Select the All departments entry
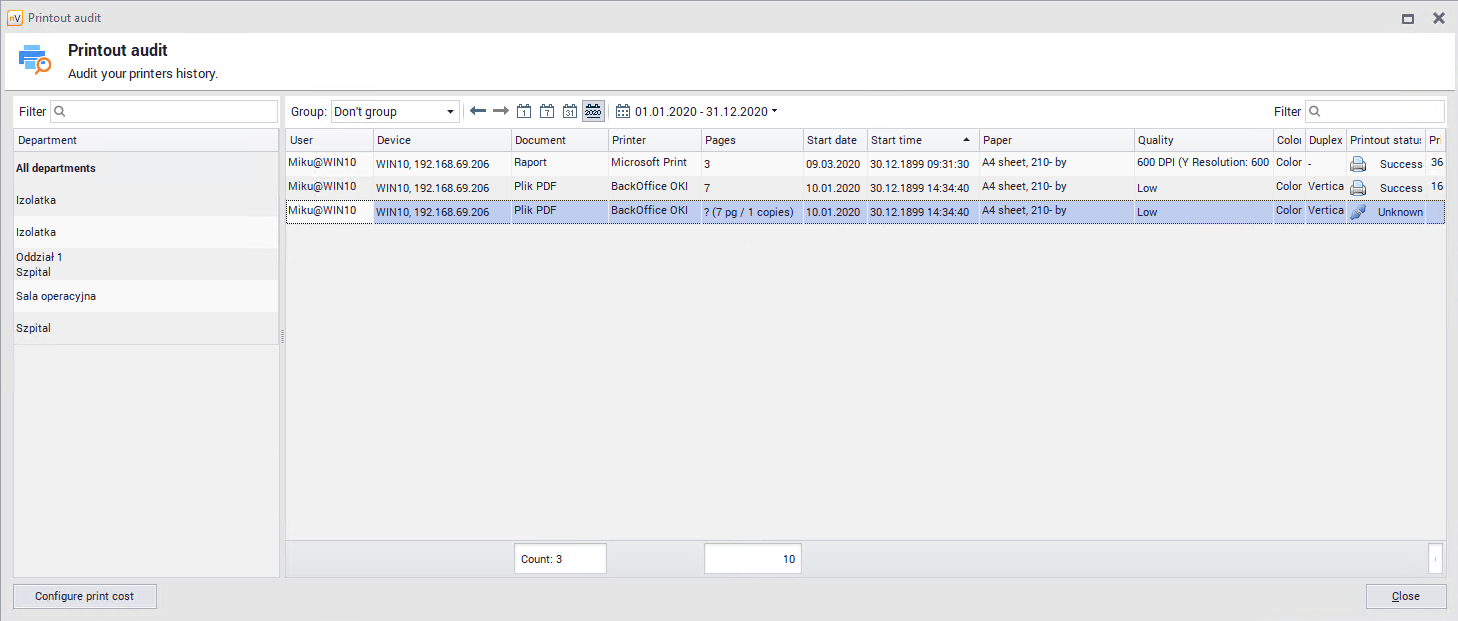The image size is (1458, 621). [56, 168]
